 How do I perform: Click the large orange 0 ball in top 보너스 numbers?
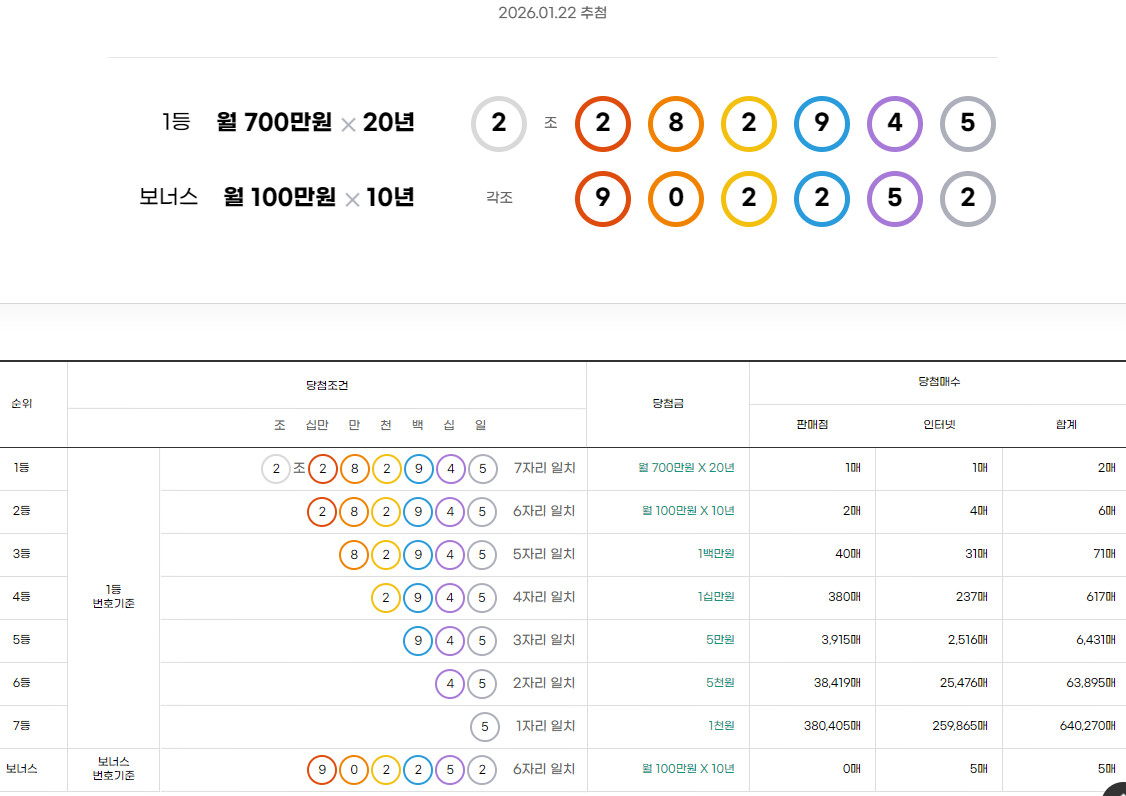pyautogui.click(x=676, y=198)
